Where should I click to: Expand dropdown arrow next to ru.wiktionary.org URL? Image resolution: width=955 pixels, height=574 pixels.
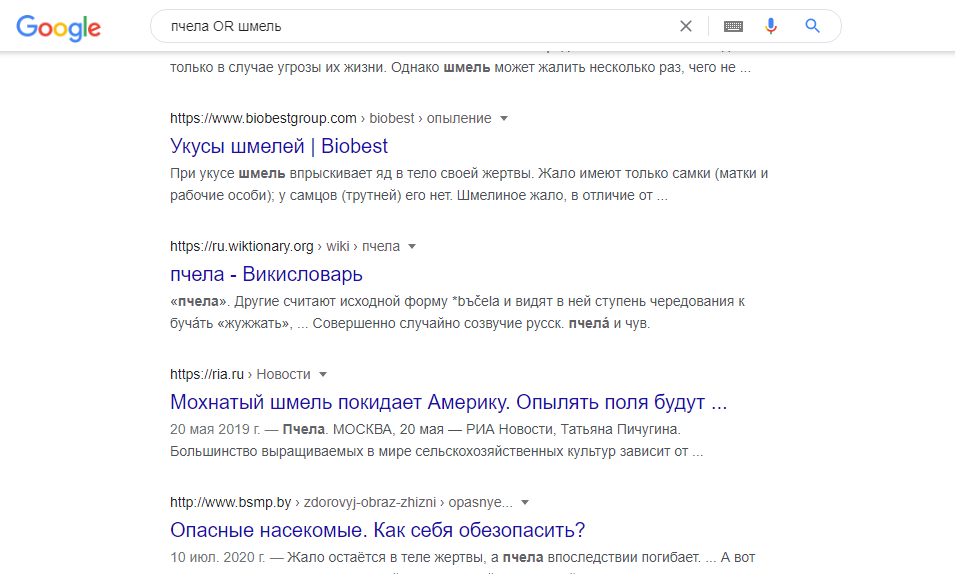click(412, 246)
